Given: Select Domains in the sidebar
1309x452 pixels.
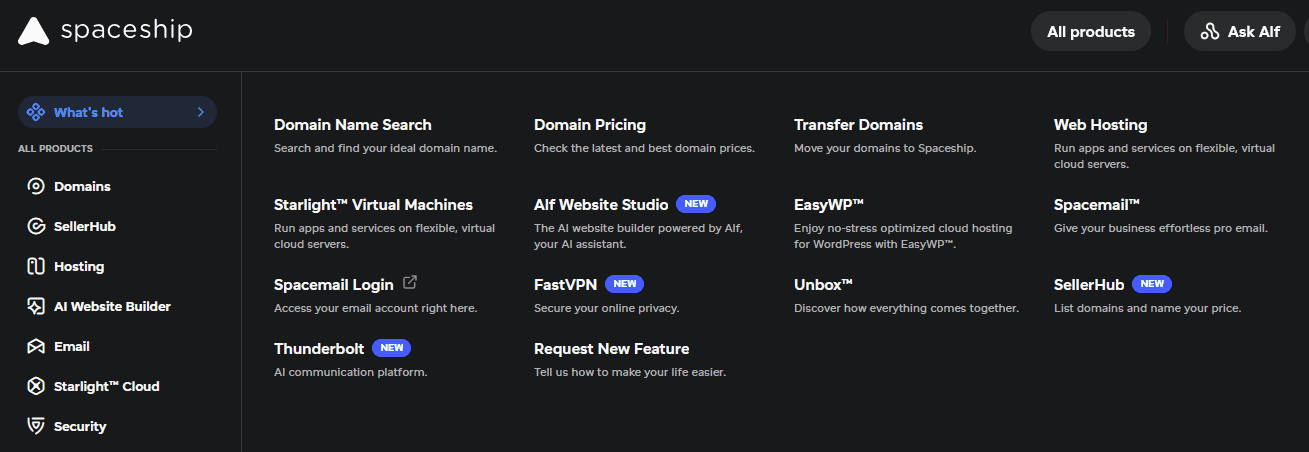Looking at the screenshot, I should (x=82, y=186).
